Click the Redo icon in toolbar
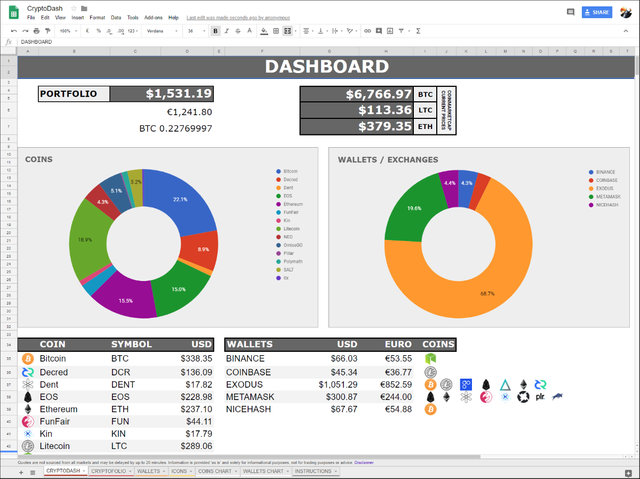This screenshot has height=479, width=640. (25, 31)
